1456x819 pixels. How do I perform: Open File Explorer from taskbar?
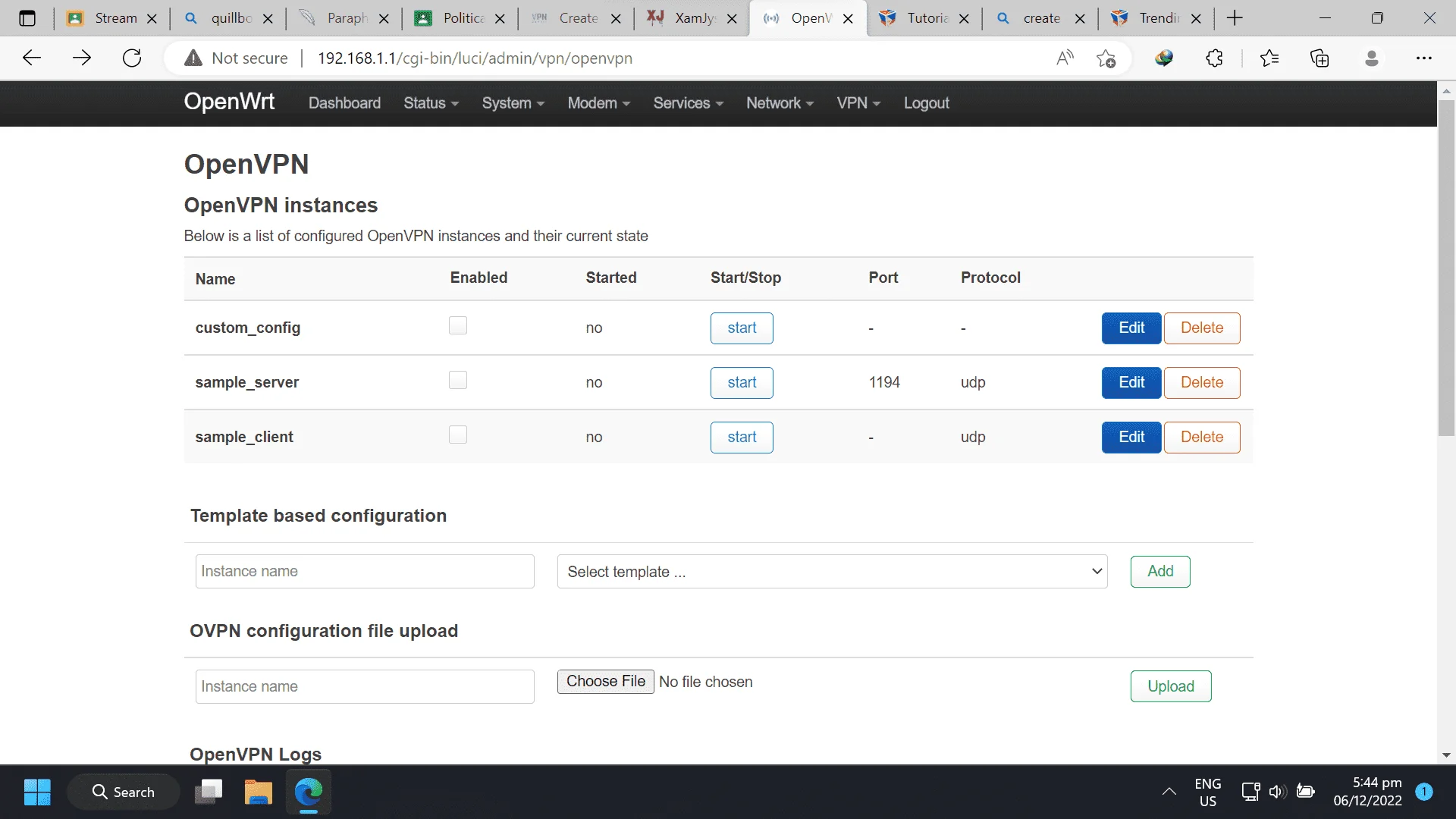click(259, 792)
